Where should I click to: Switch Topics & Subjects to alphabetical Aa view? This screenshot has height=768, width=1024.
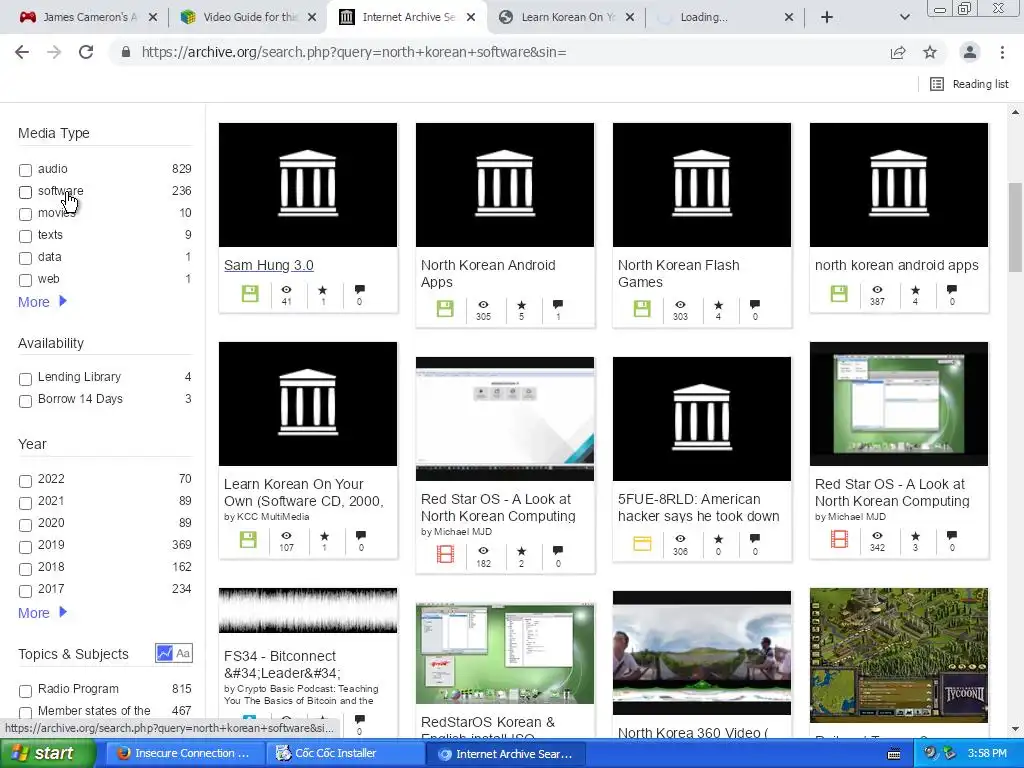click(184, 653)
